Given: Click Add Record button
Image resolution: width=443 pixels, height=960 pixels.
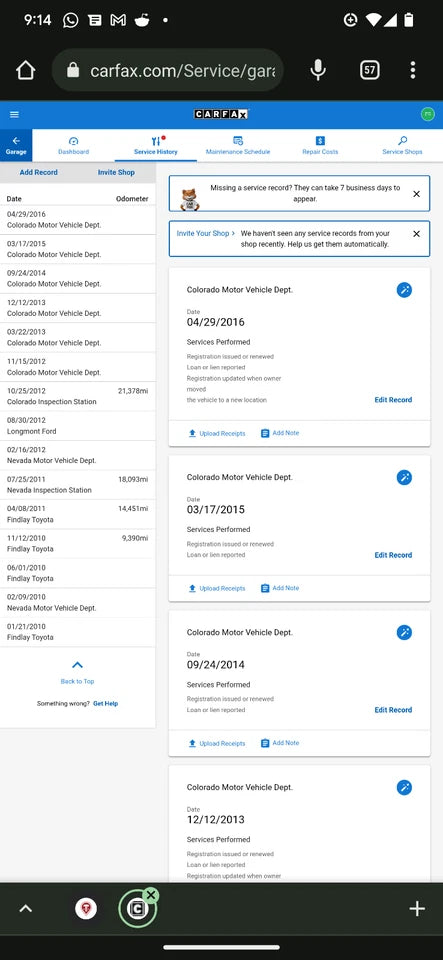Looking at the screenshot, I should (x=39, y=173).
